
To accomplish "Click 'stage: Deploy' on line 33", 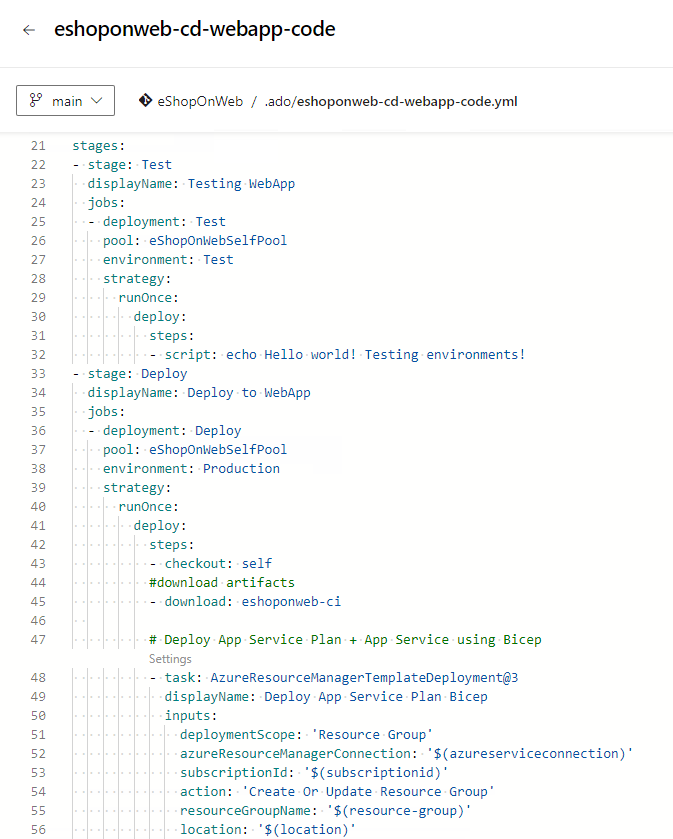I will (x=137, y=373).
